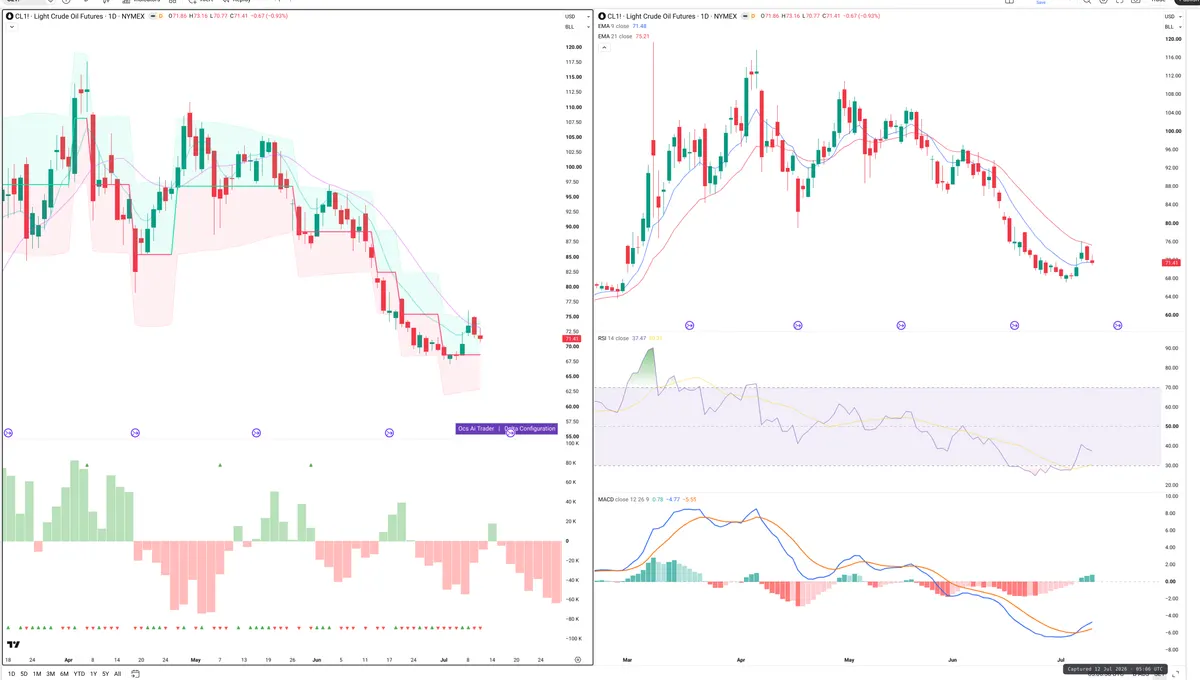Click the left chart's symbol logo icon
This screenshot has width=1200, height=680.
pos(8,17)
